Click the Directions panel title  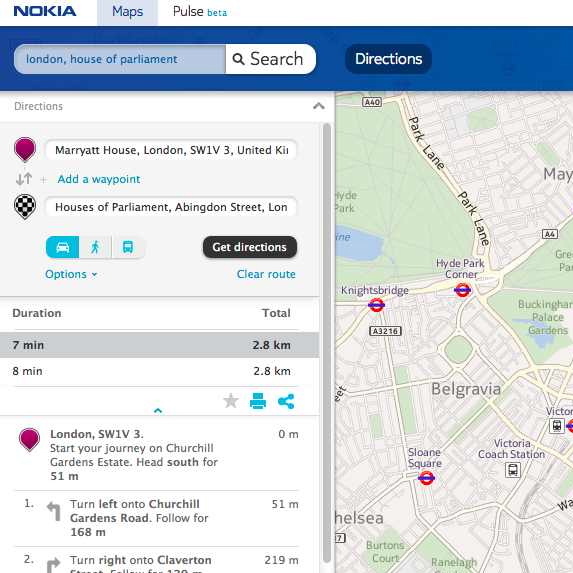(x=38, y=106)
